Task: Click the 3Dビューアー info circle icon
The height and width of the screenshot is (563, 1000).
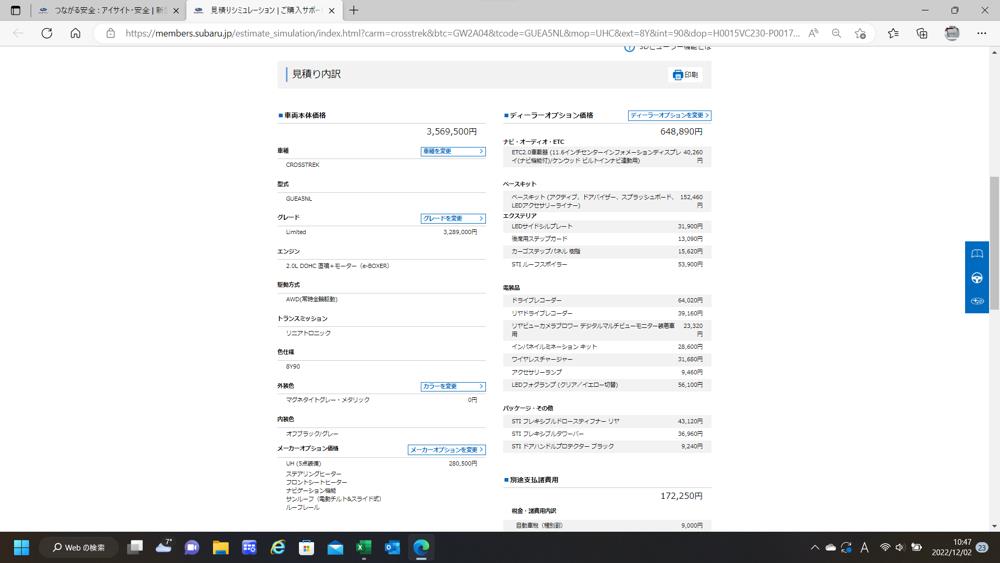Action: [629, 48]
